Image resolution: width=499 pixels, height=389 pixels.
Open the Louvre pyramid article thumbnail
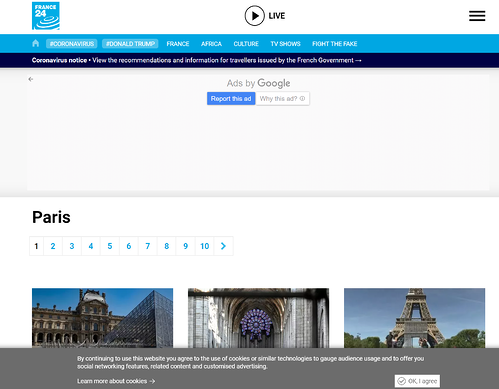click(102, 318)
